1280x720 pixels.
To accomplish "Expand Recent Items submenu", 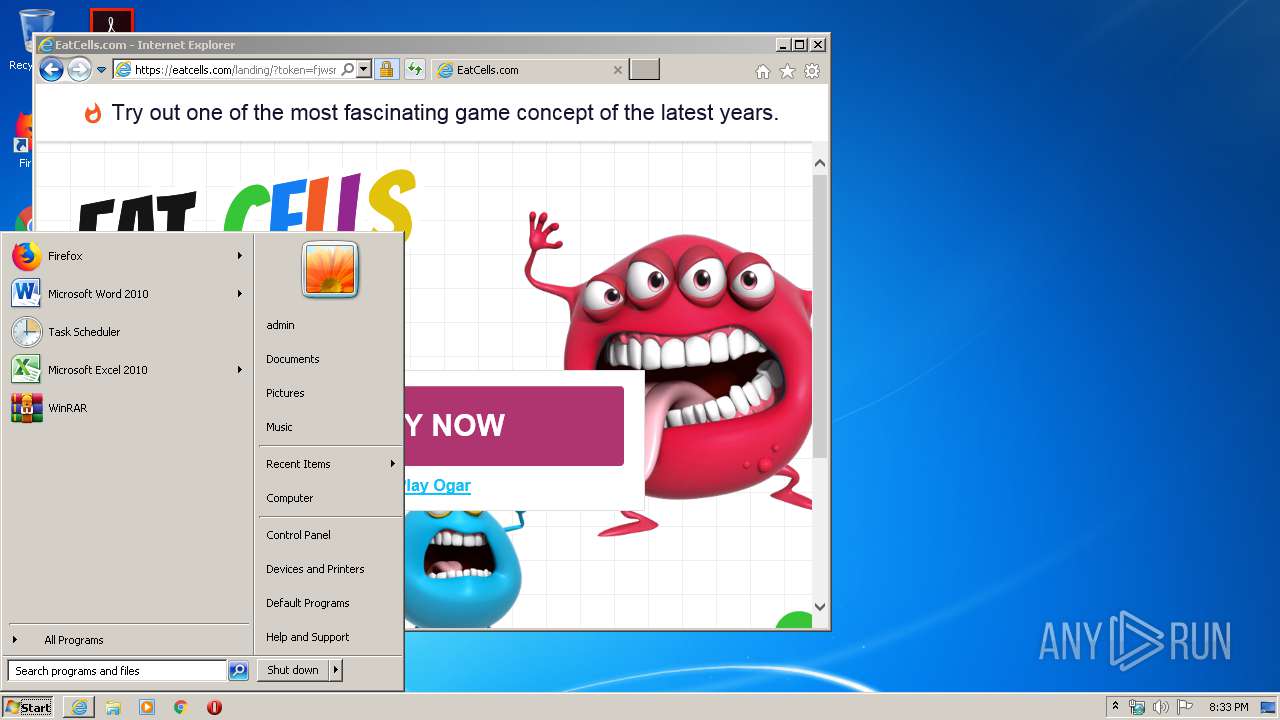I will (329, 464).
